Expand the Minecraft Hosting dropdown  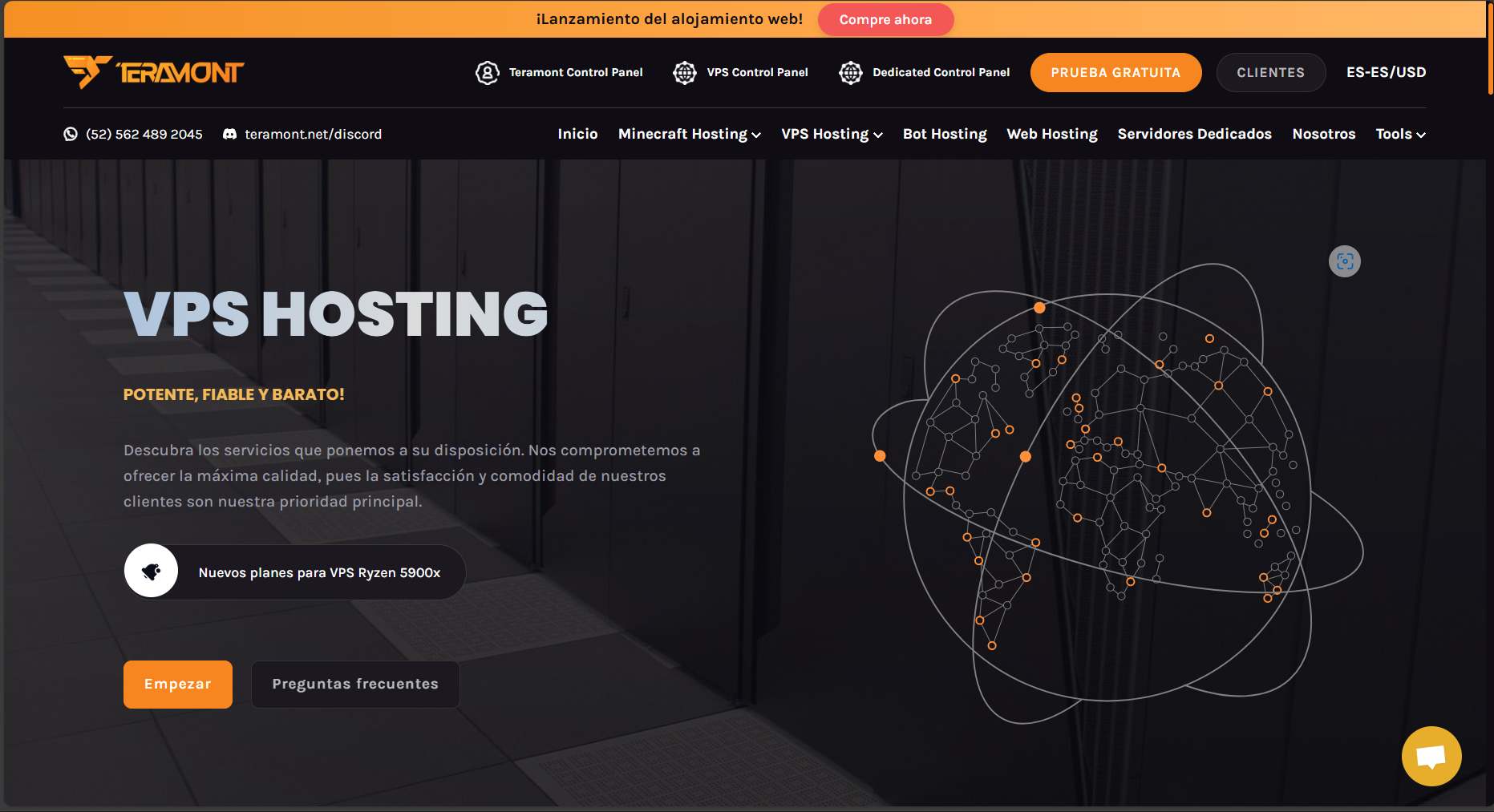click(690, 134)
